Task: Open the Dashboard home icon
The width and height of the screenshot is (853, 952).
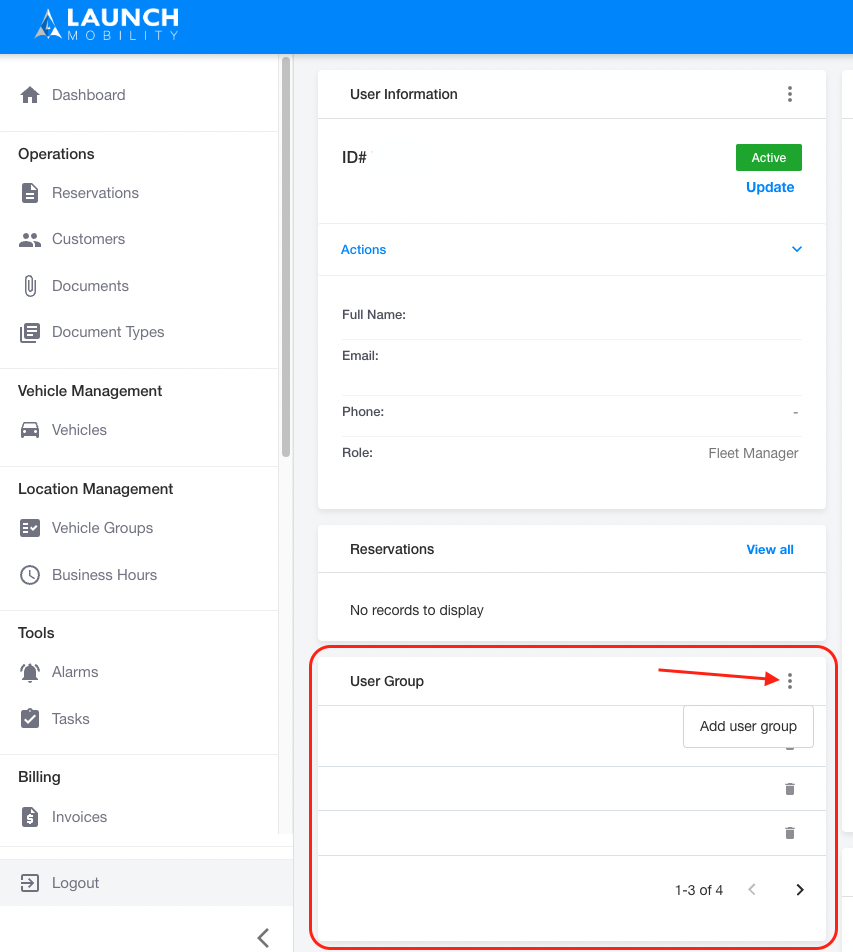Action: 30,95
